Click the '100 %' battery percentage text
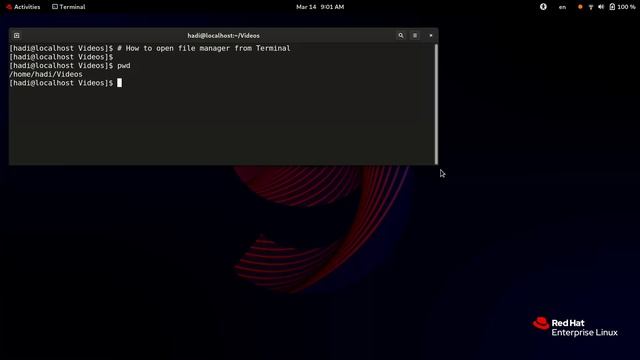Screen dimensions: 640x360 (626, 7)
